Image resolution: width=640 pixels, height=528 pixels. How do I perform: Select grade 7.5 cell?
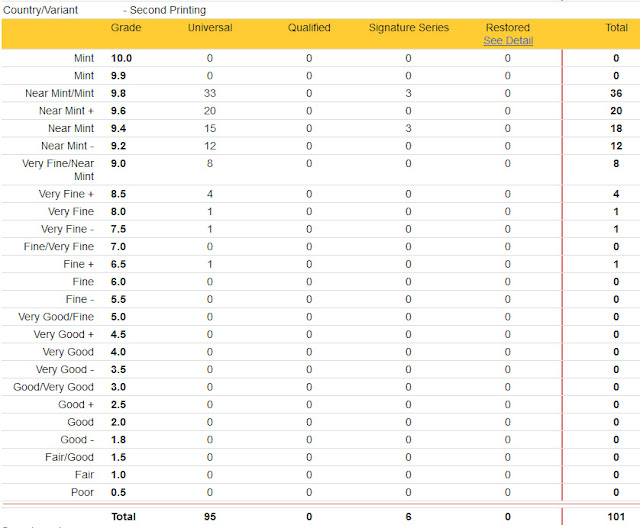click(118, 229)
